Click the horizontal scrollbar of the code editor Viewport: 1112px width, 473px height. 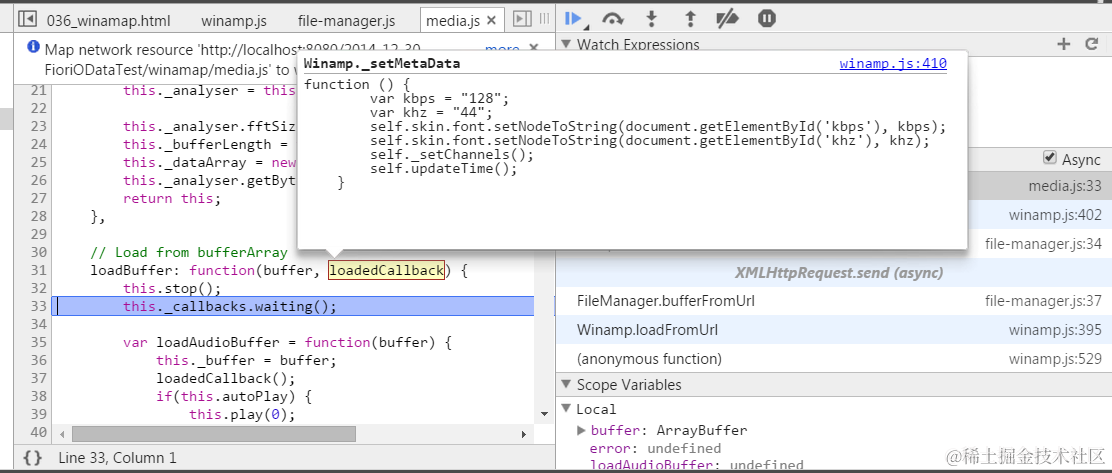213,433
